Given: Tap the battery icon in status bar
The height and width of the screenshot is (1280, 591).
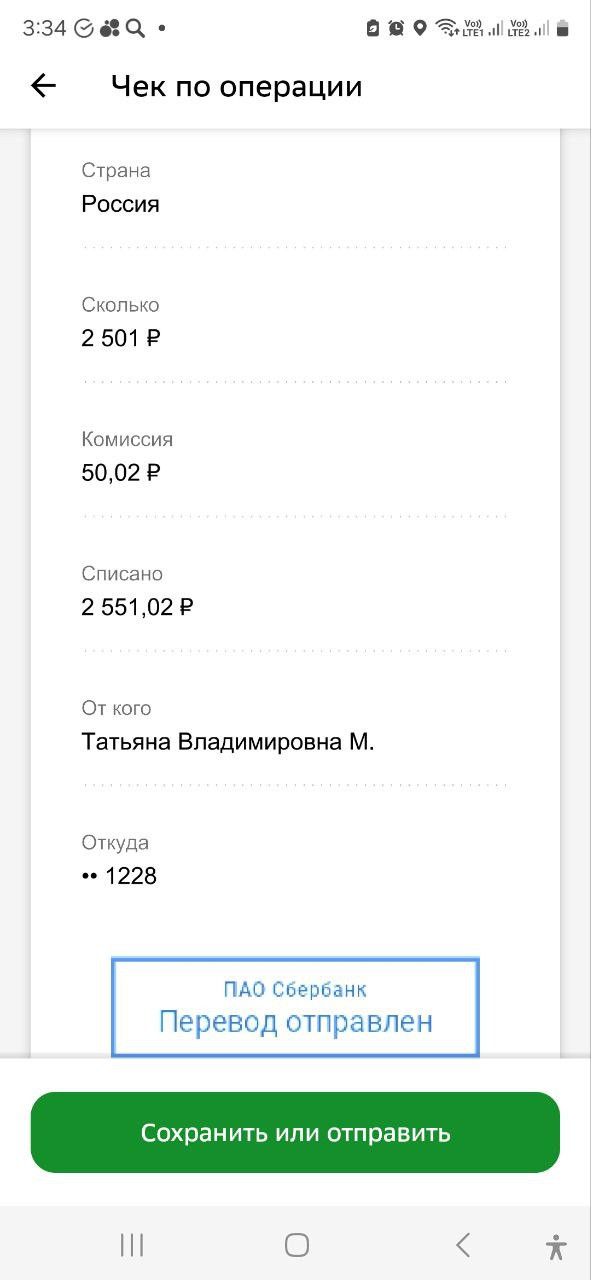Looking at the screenshot, I should pos(562,28).
